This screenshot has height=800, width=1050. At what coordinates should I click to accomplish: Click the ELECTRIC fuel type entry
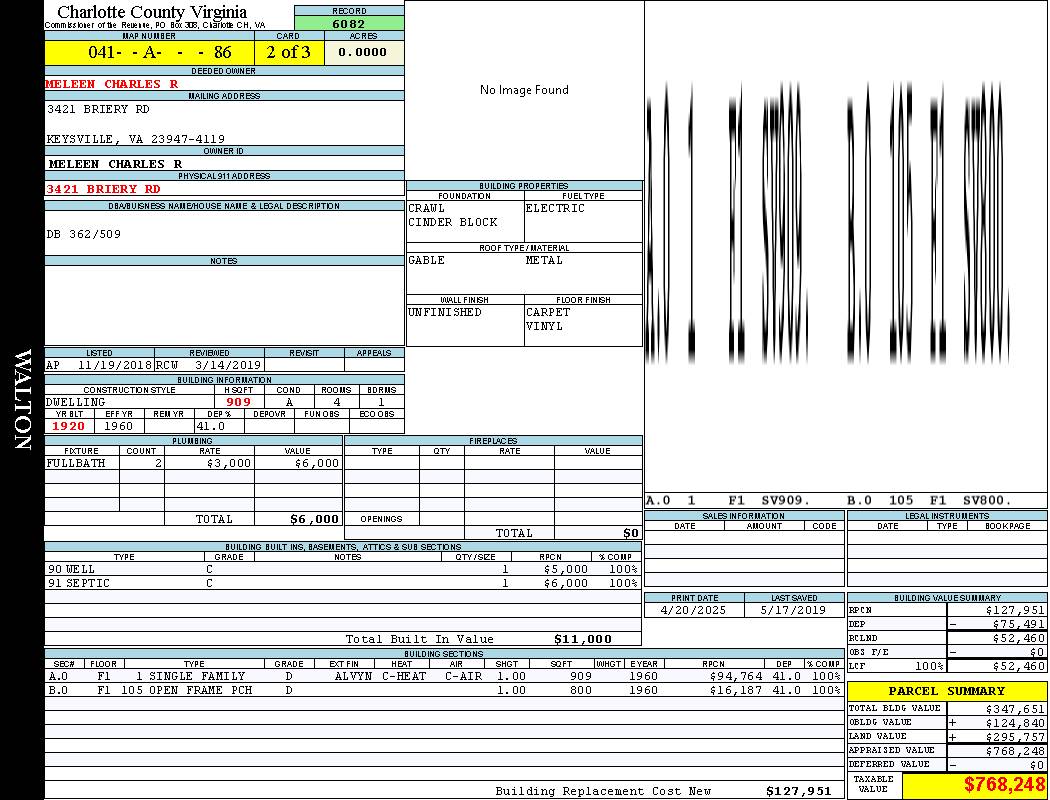[x=555, y=209]
